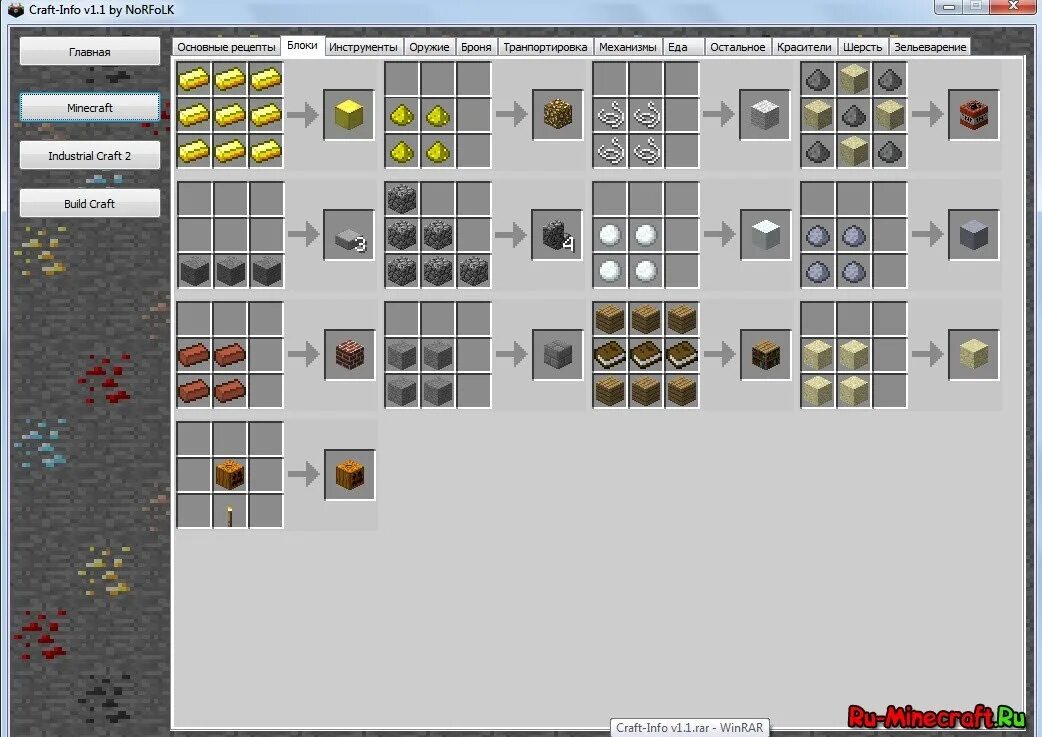Click the top-left stone in stone bricks recipe
The image size is (1042, 737).
click(402, 355)
